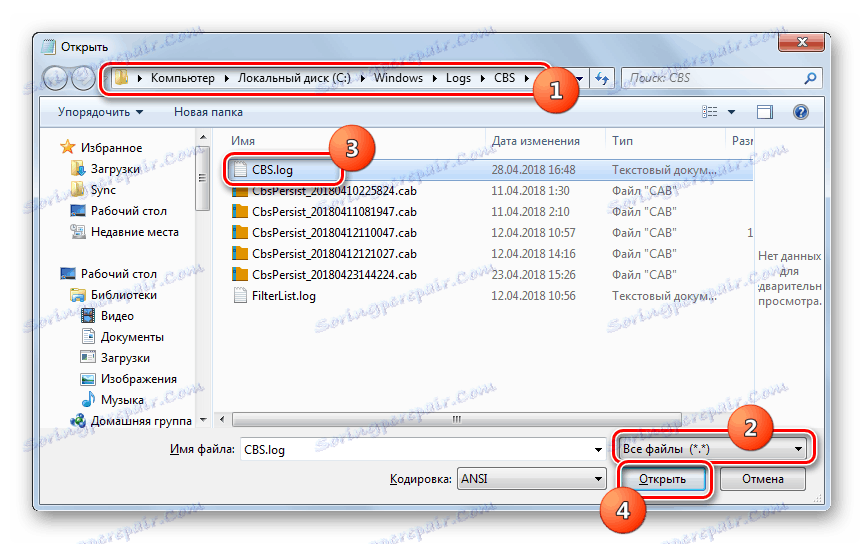864x544 pixels.
Task: Click the CbsPersist_20180410225824.cab file icon
Action: tap(240, 191)
